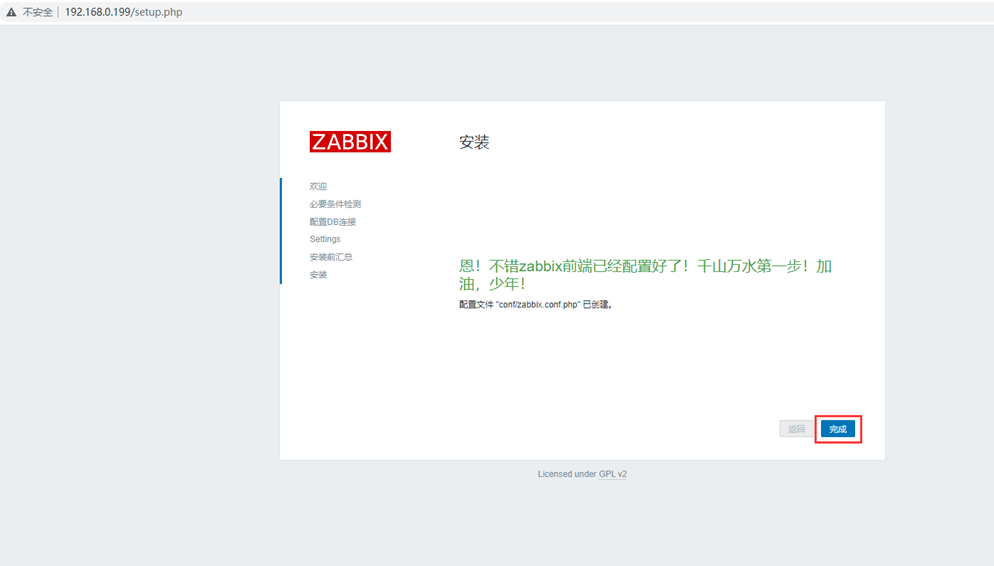The image size is (994, 566).
Task: Click the blue 完成 finish button
Action: coord(837,429)
